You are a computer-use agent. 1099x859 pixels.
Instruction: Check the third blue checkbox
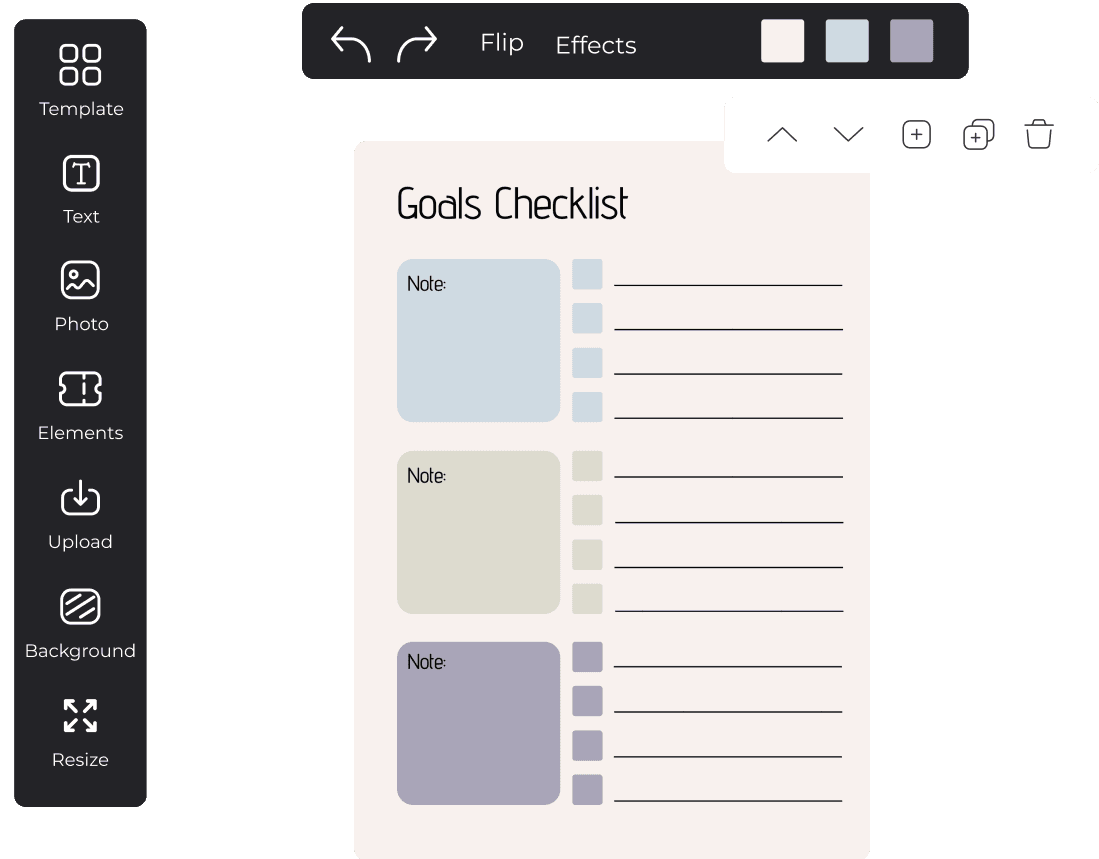587,363
